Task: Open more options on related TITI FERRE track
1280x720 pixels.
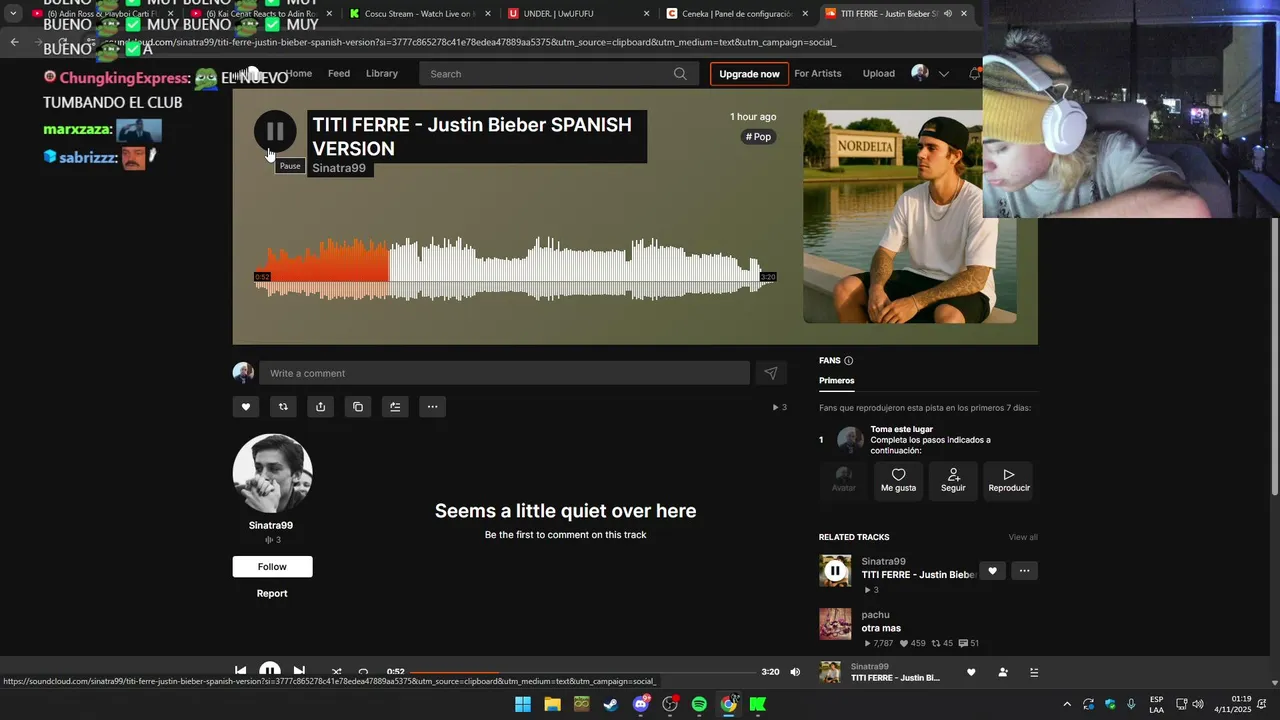Action: coord(1024,571)
